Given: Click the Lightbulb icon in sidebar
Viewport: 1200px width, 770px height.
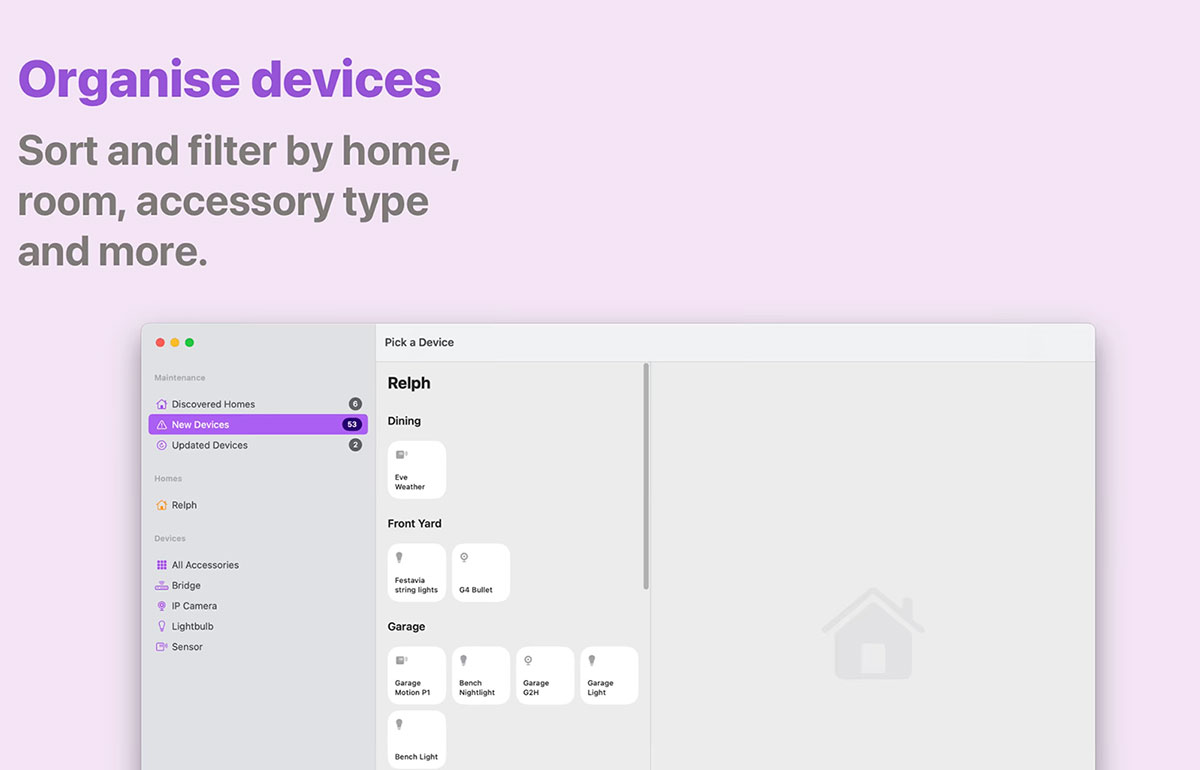Looking at the screenshot, I should click(x=162, y=626).
